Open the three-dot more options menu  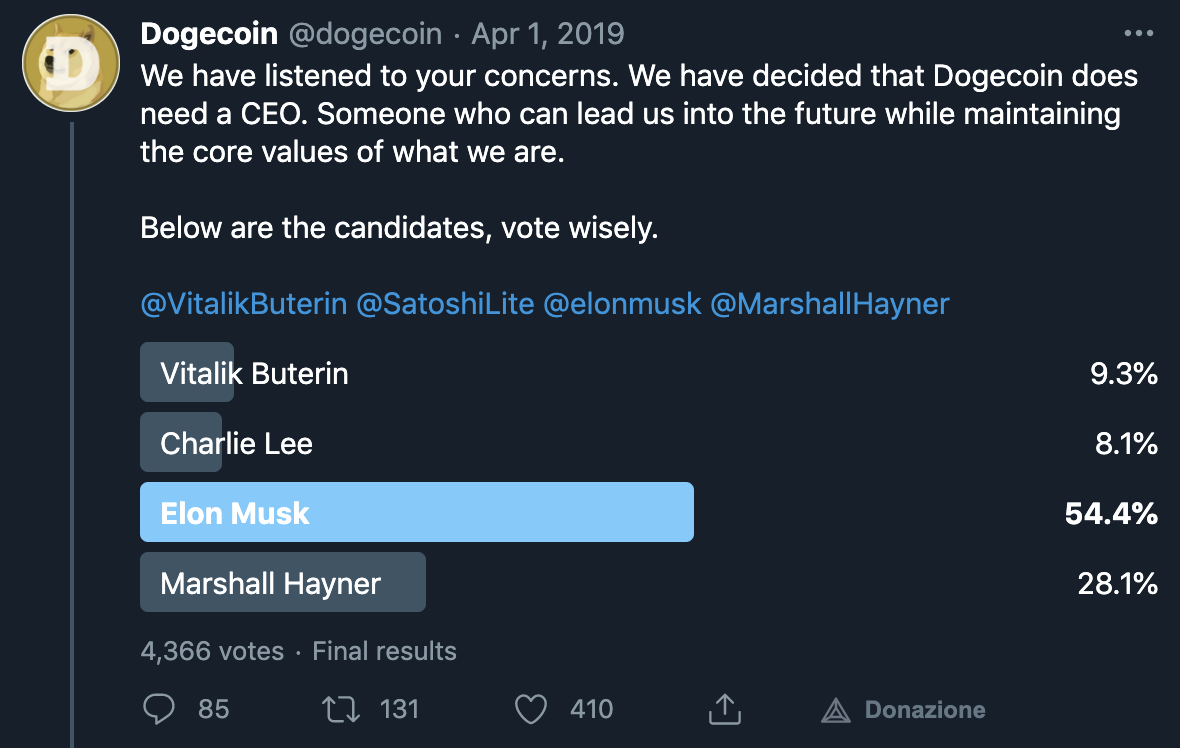tap(1138, 34)
